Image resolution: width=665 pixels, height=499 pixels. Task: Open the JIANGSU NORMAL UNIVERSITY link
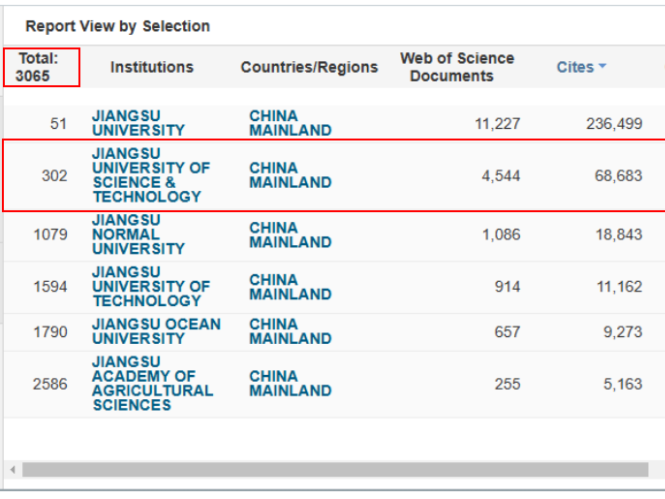coord(139,234)
